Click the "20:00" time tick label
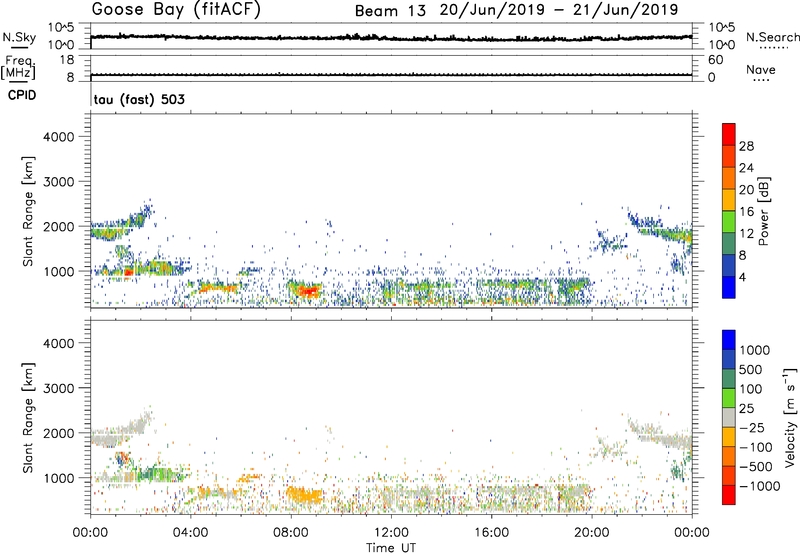This screenshot has height=554, width=800. pos(591,533)
